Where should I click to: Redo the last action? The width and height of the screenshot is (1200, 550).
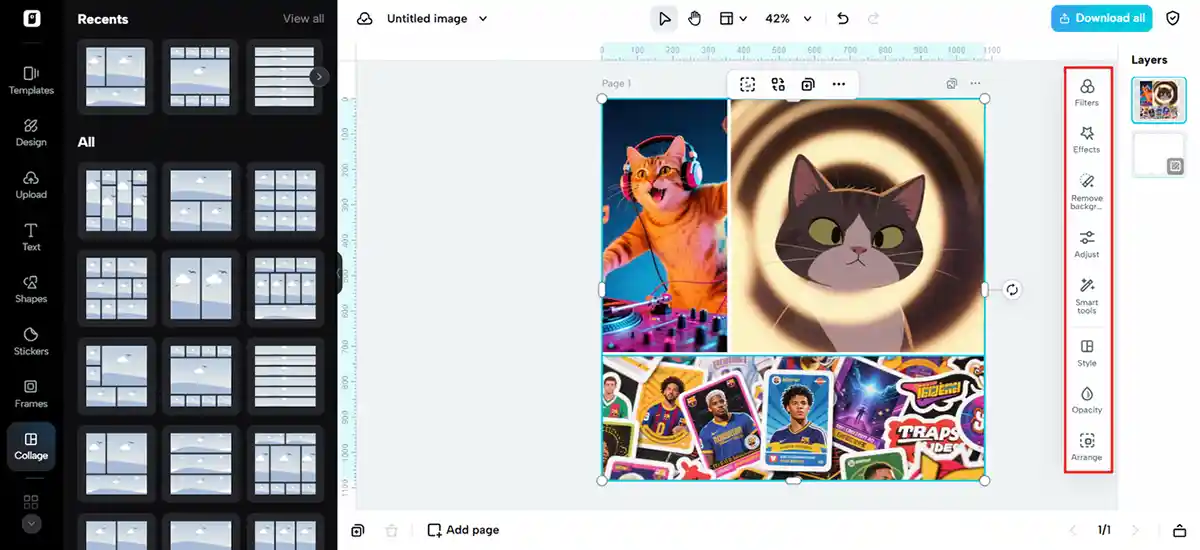pos(874,19)
